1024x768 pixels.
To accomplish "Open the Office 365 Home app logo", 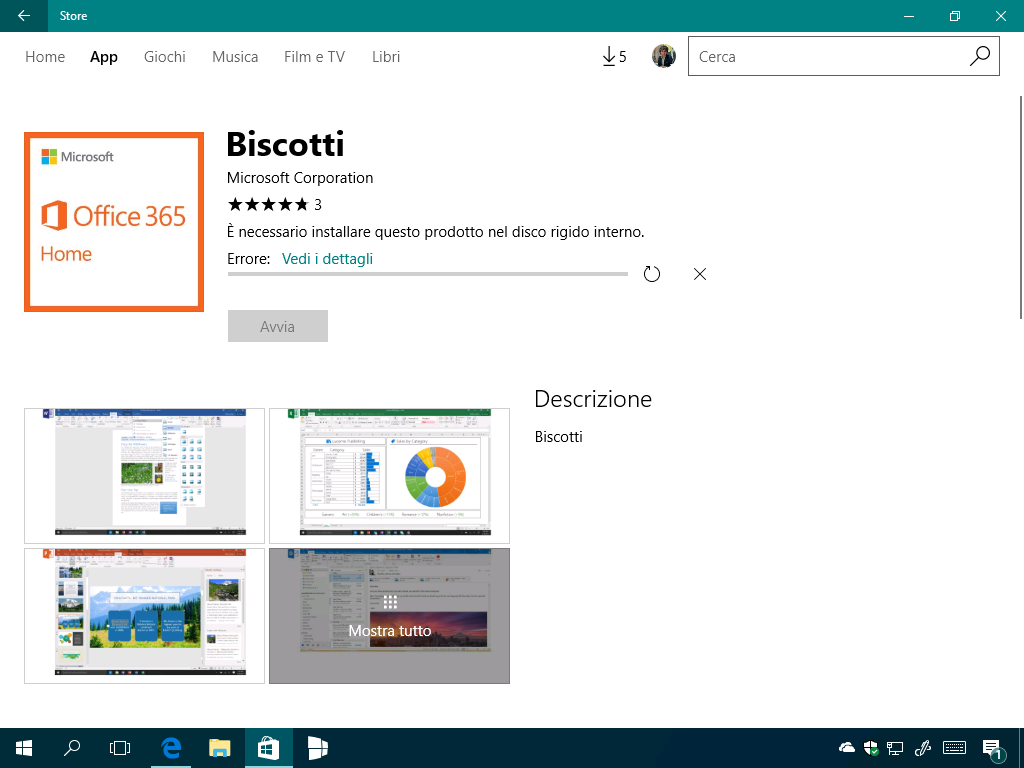I will tap(114, 222).
